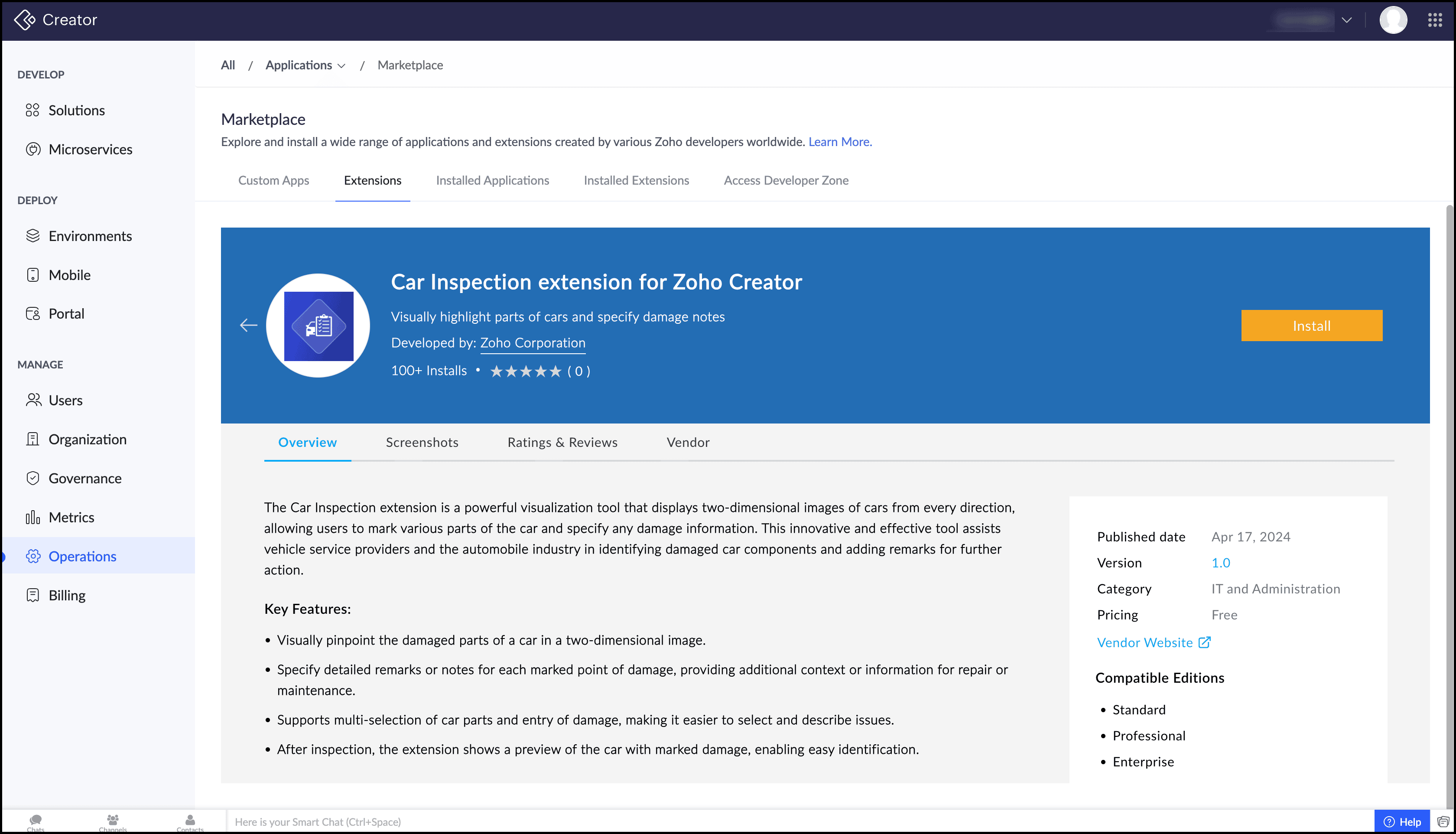
Task: Switch to the Screenshots tab
Action: (x=421, y=442)
